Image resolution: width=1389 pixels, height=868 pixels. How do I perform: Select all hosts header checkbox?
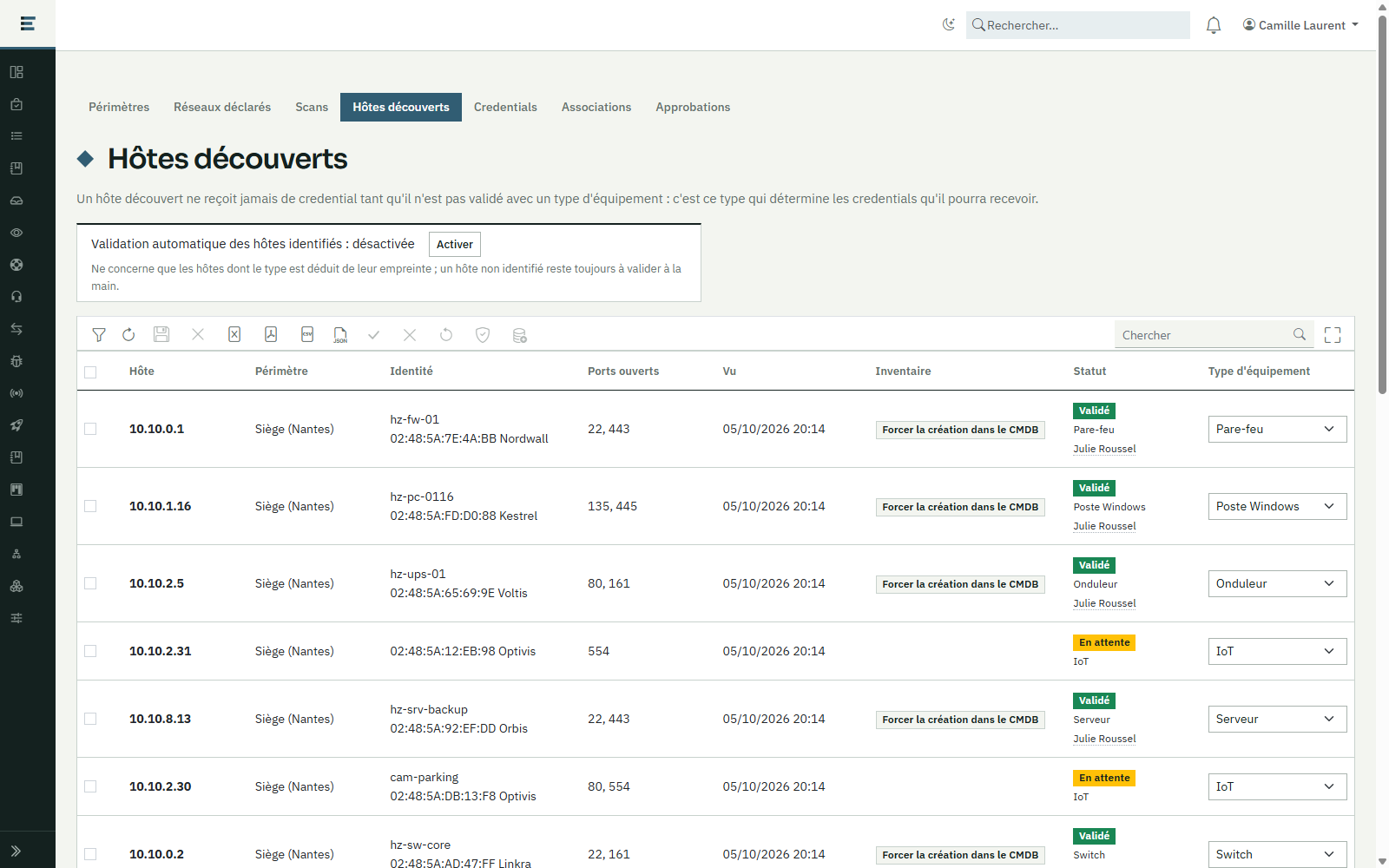pos(90,372)
